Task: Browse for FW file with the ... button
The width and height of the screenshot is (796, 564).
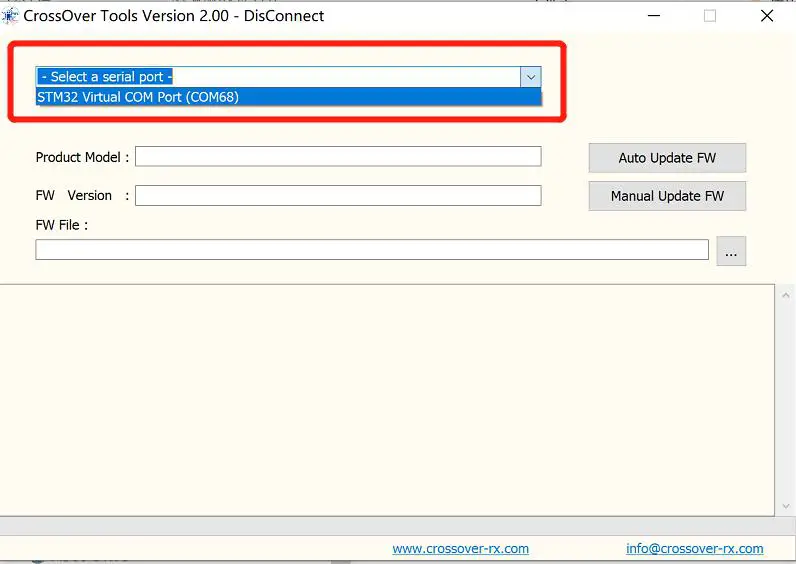Action: click(x=731, y=251)
